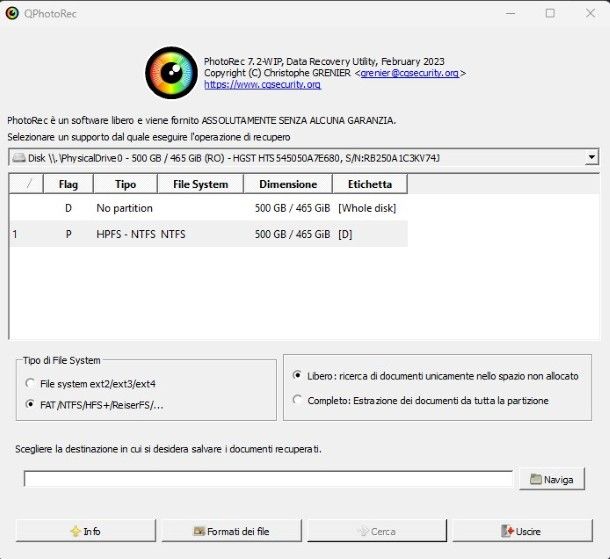610x559 pixels.
Task: Click the destination path input field
Action: (x=268, y=479)
